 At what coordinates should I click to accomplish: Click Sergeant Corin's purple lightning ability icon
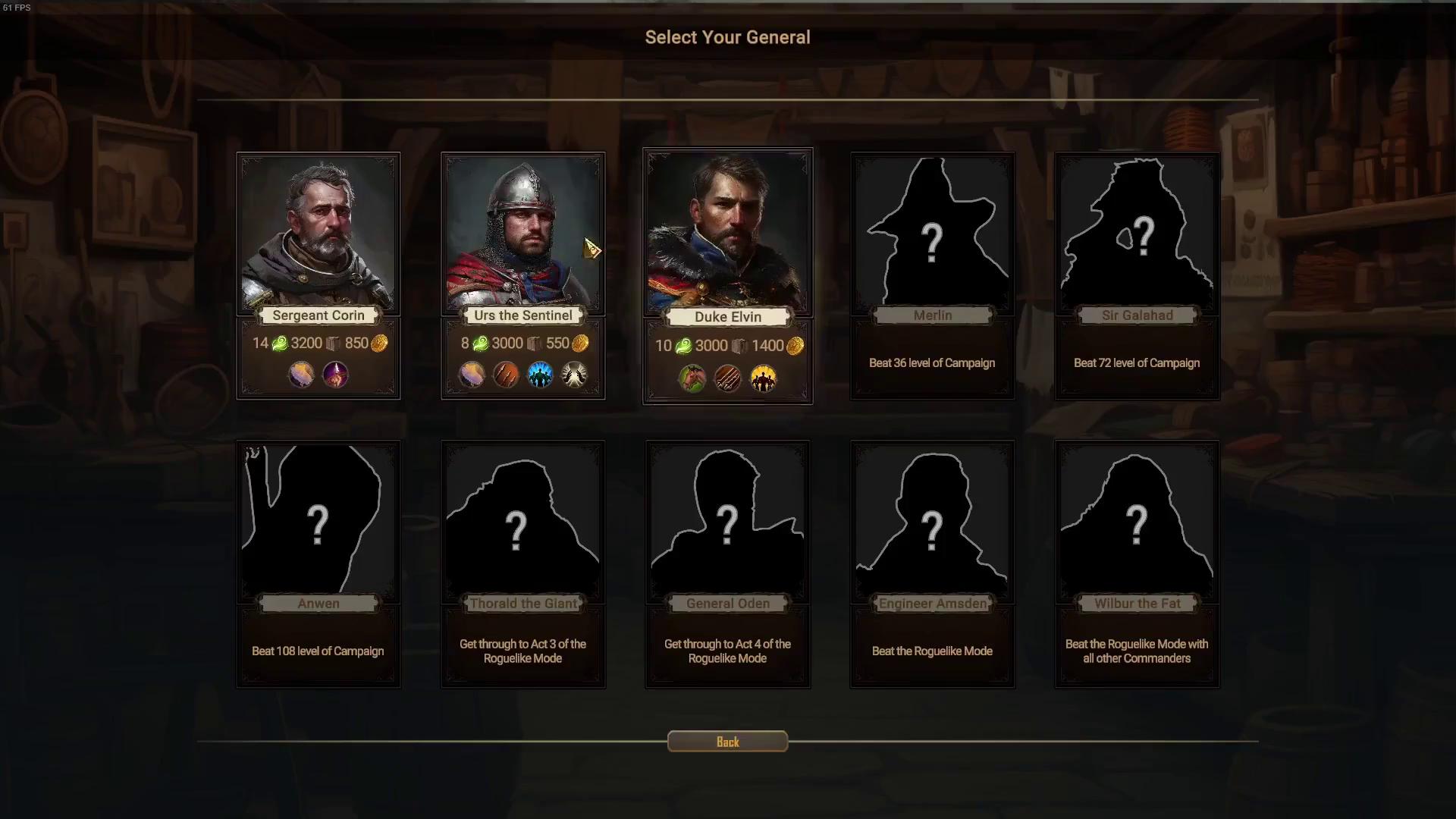pyautogui.click(x=335, y=375)
